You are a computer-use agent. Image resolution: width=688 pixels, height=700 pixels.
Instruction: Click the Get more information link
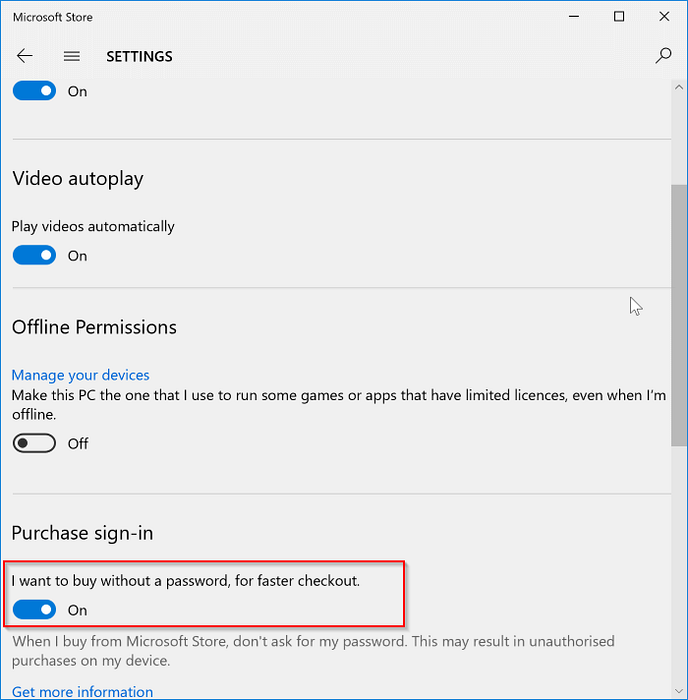point(83,692)
